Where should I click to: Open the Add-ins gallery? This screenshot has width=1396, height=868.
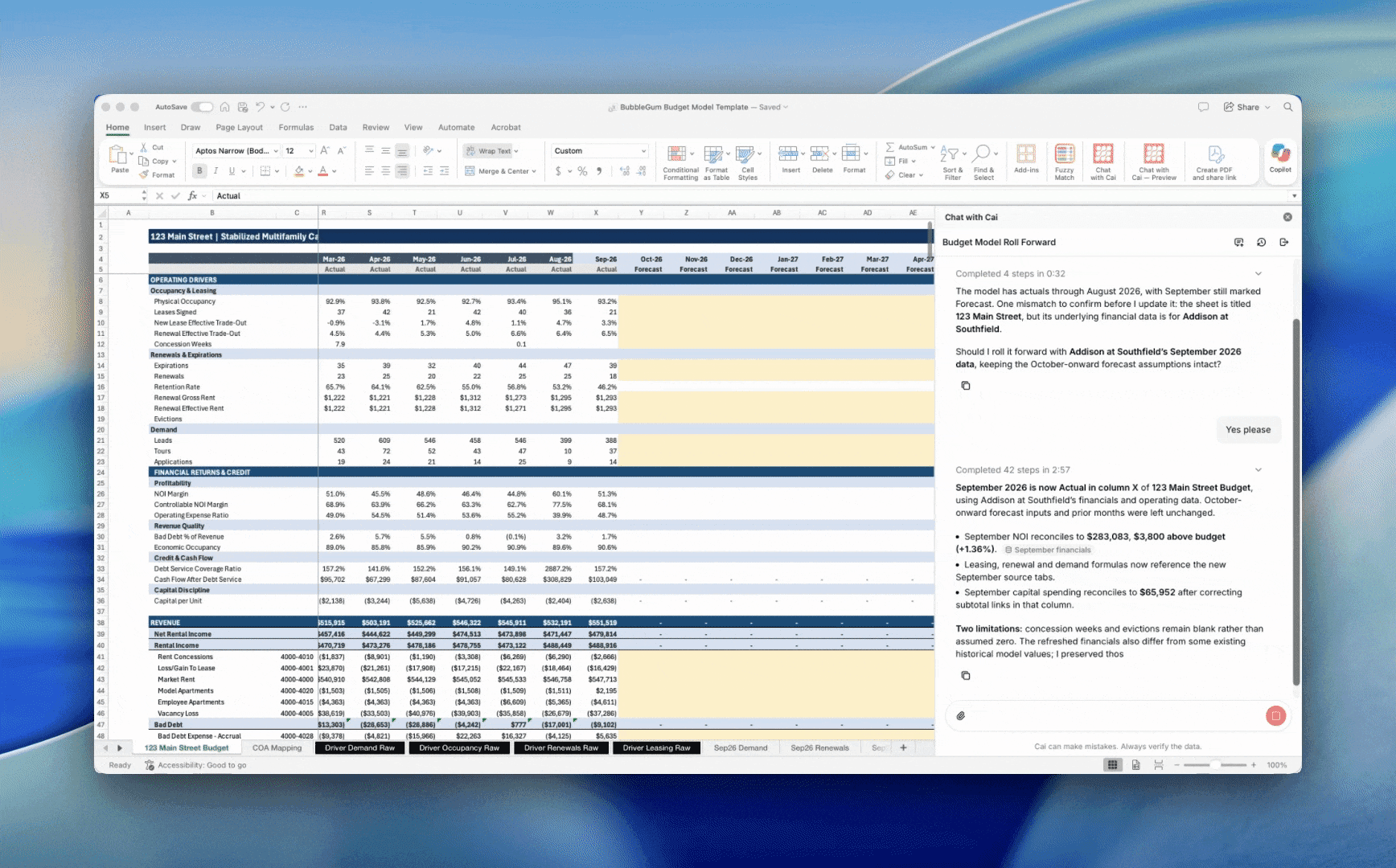coord(1026,158)
